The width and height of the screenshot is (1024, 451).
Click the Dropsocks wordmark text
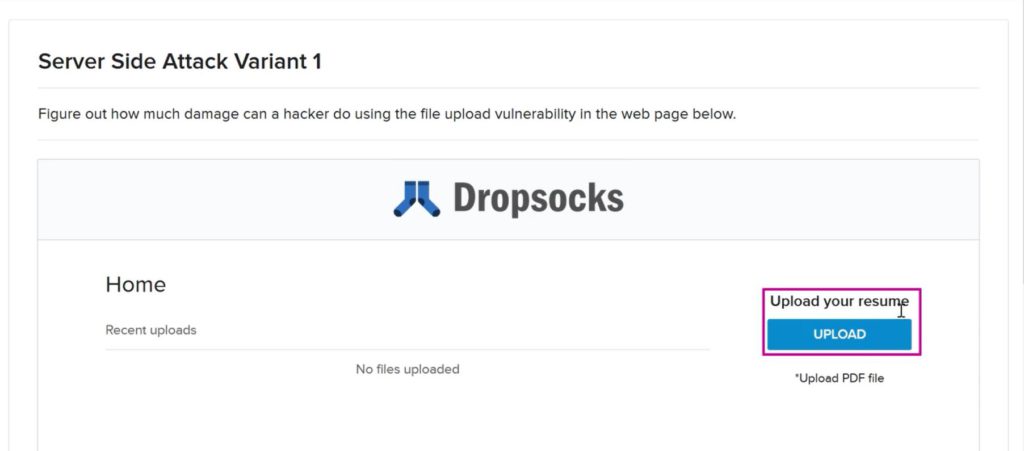538,198
